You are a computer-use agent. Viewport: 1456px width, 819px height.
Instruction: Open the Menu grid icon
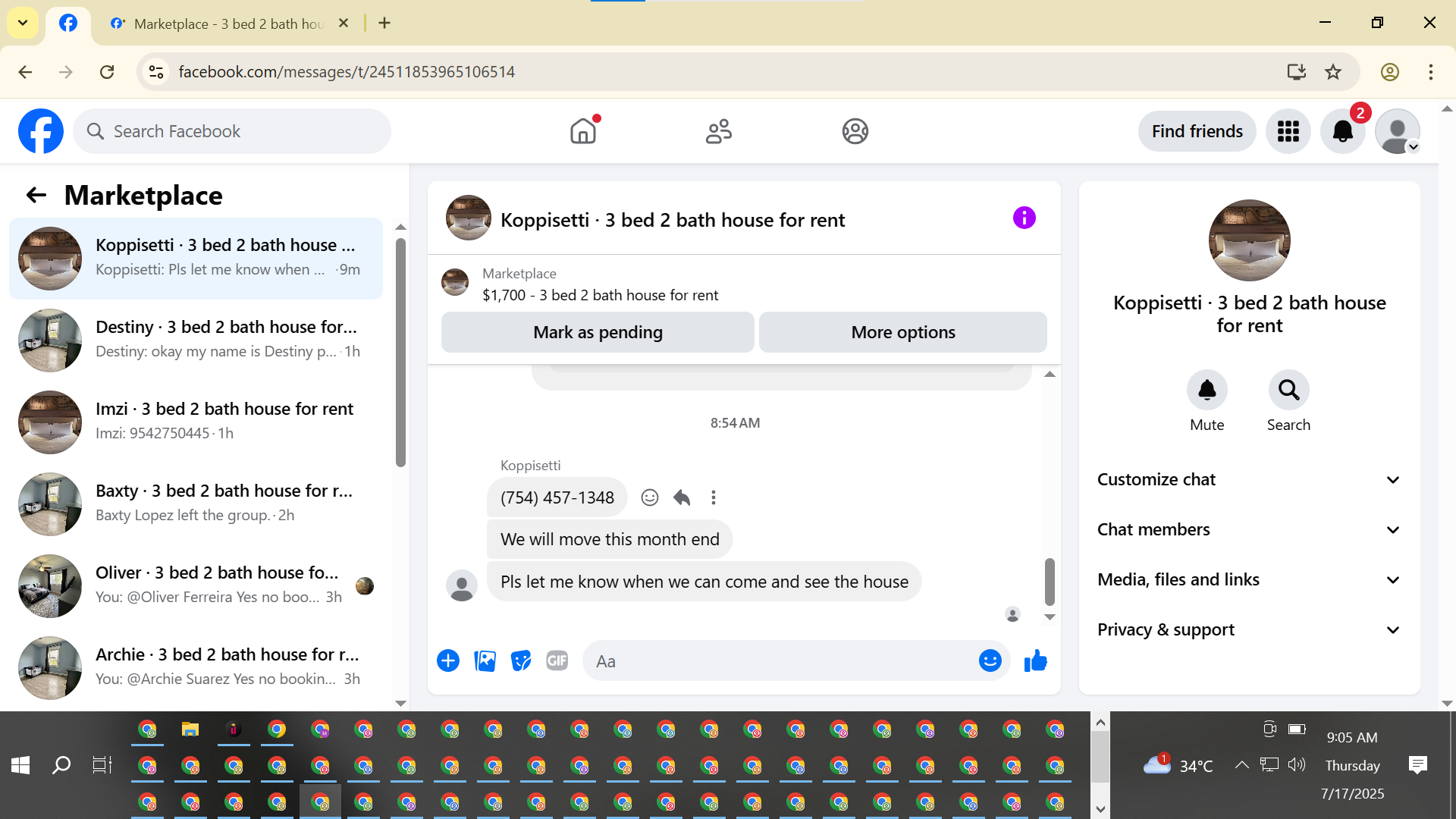1288,131
